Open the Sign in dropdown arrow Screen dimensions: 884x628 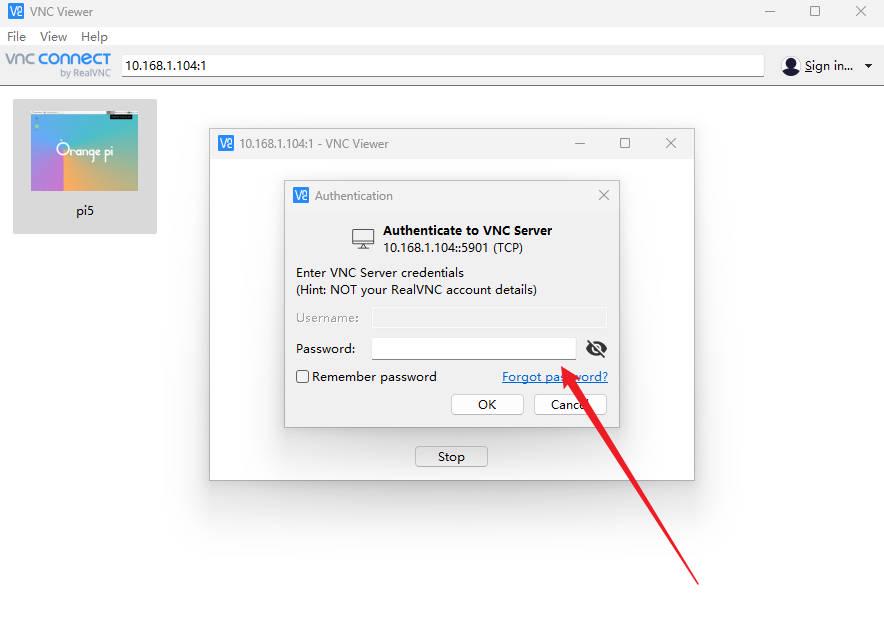(868, 66)
